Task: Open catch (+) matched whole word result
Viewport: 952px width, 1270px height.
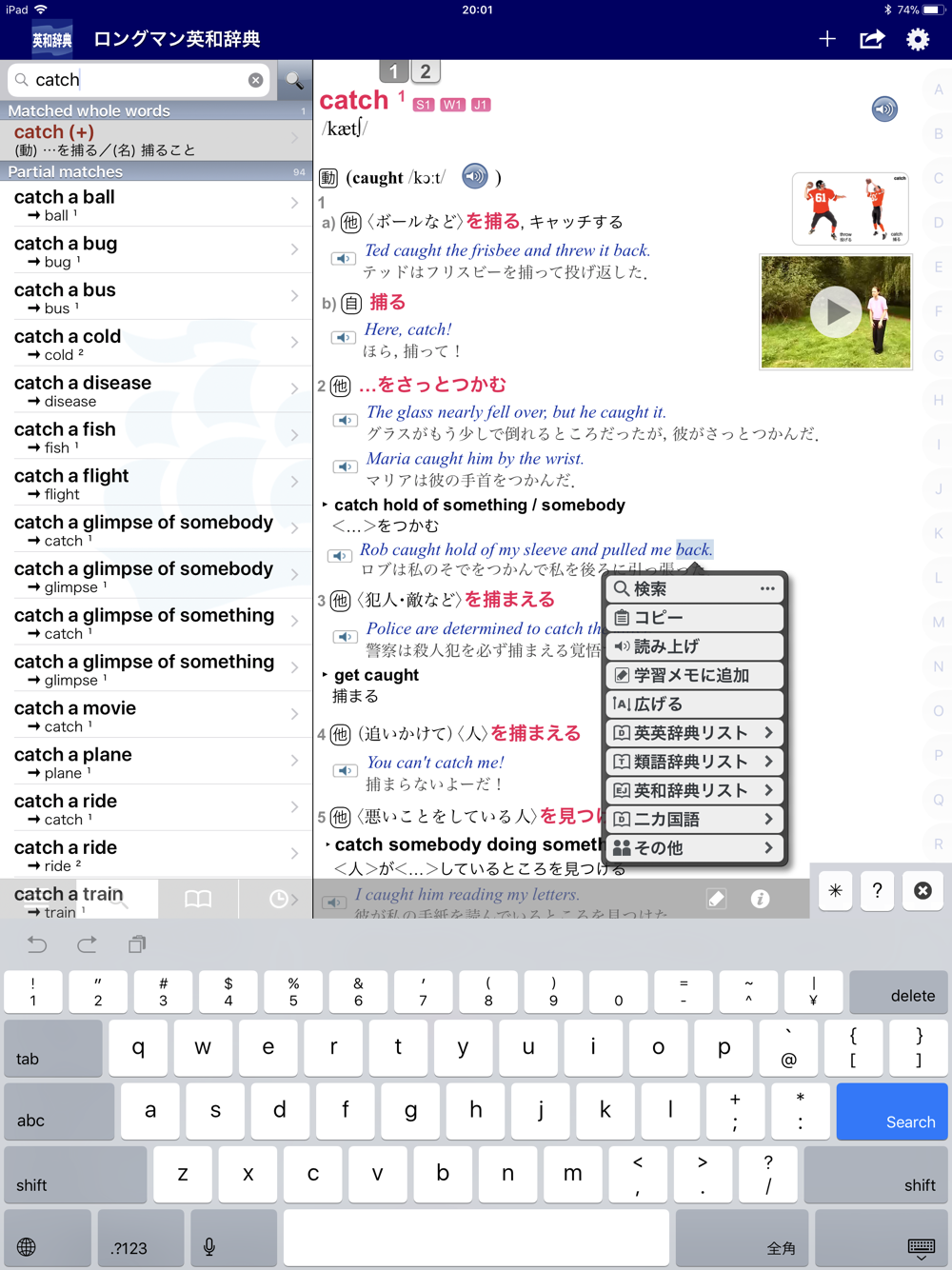Action: pos(156,140)
